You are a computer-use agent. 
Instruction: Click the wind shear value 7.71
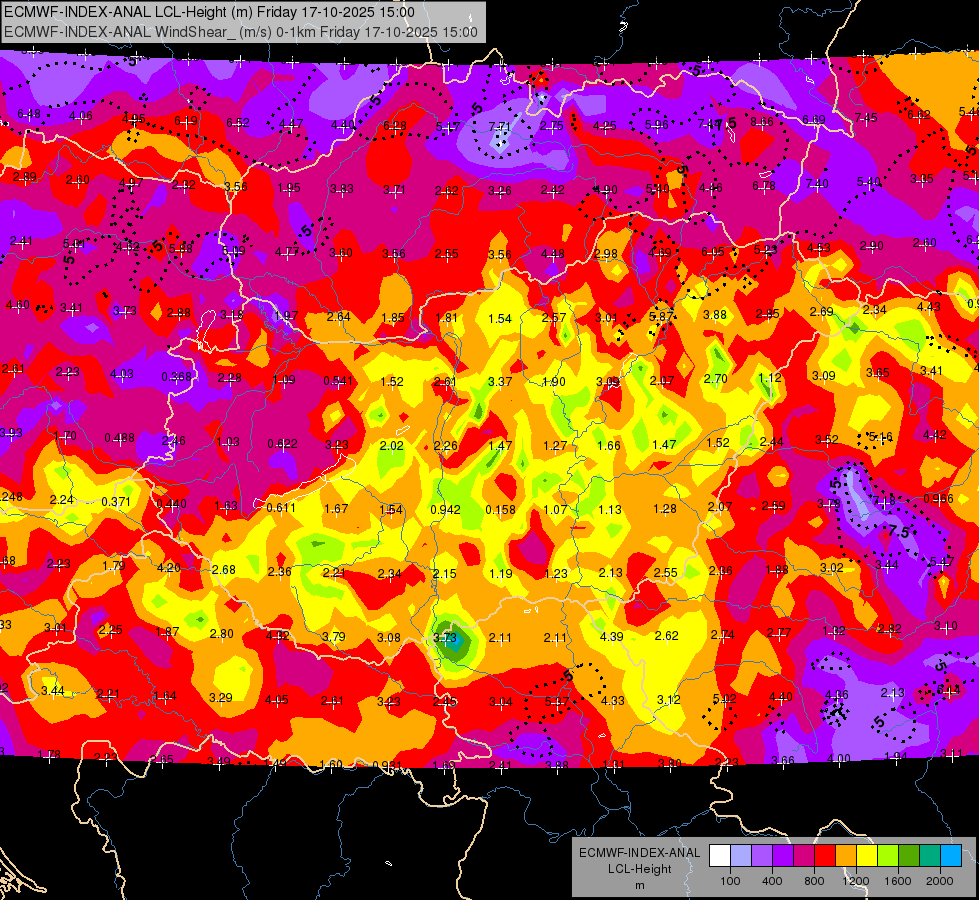click(499, 127)
